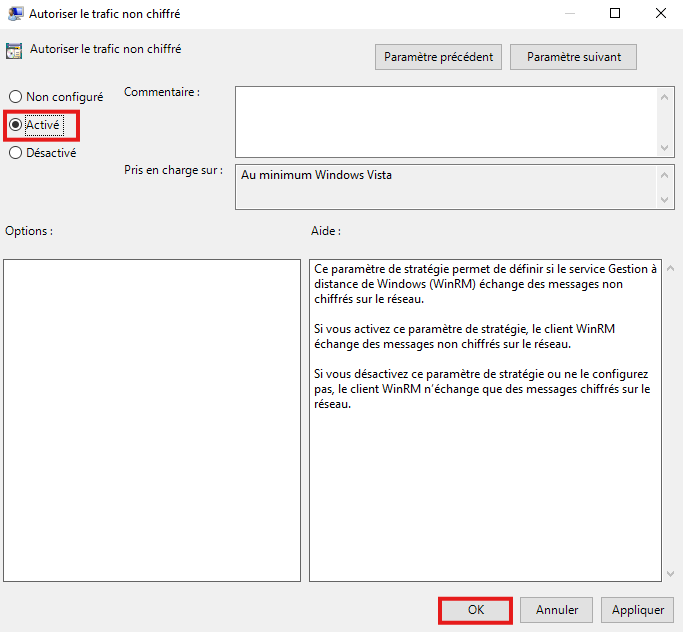Close the policy dialog with the X
Image resolution: width=683 pixels, height=632 pixels.
(660, 14)
